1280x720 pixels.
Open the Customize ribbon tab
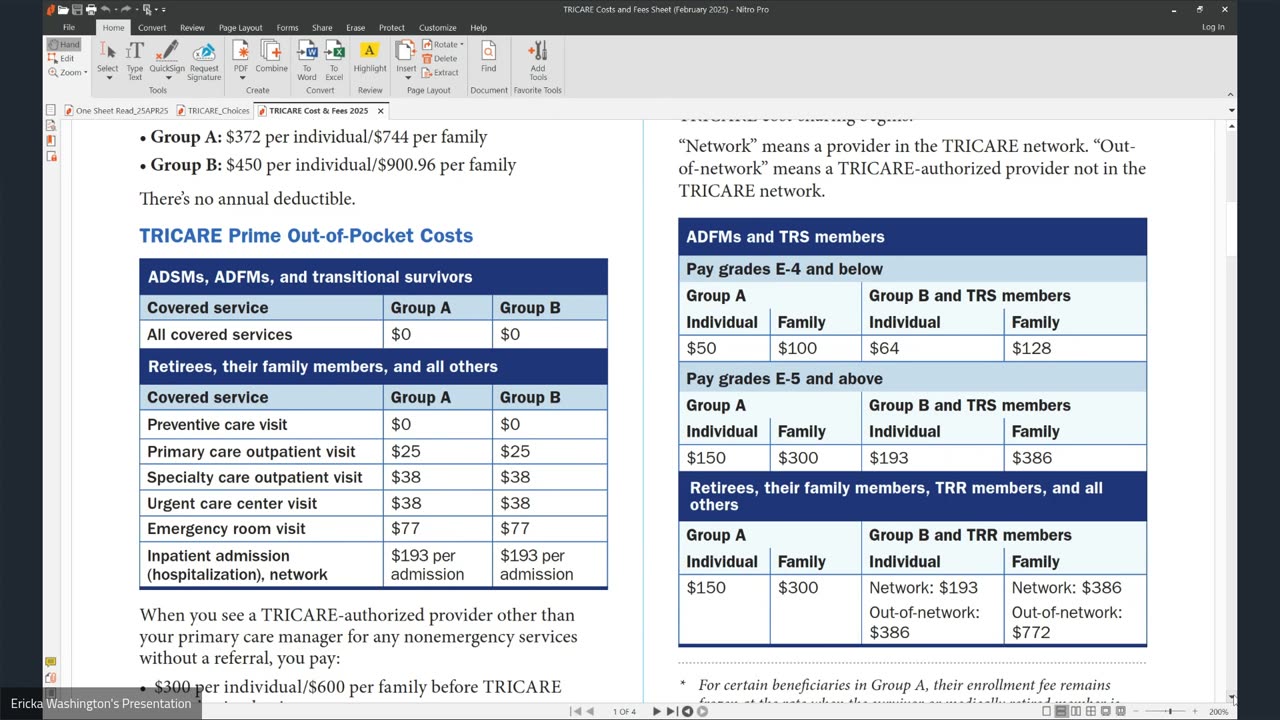point(437,28)
